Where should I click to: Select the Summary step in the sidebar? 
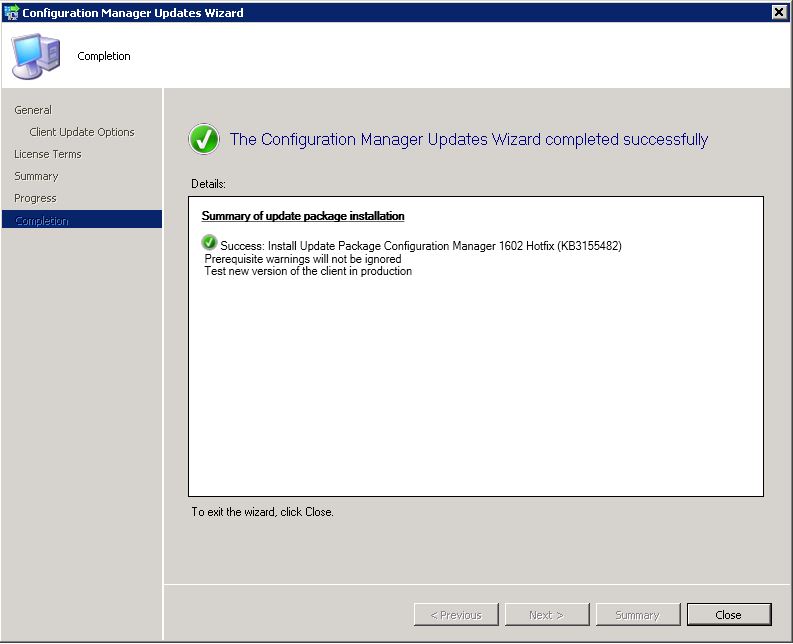pyautogui.click(x=36, y=176)
